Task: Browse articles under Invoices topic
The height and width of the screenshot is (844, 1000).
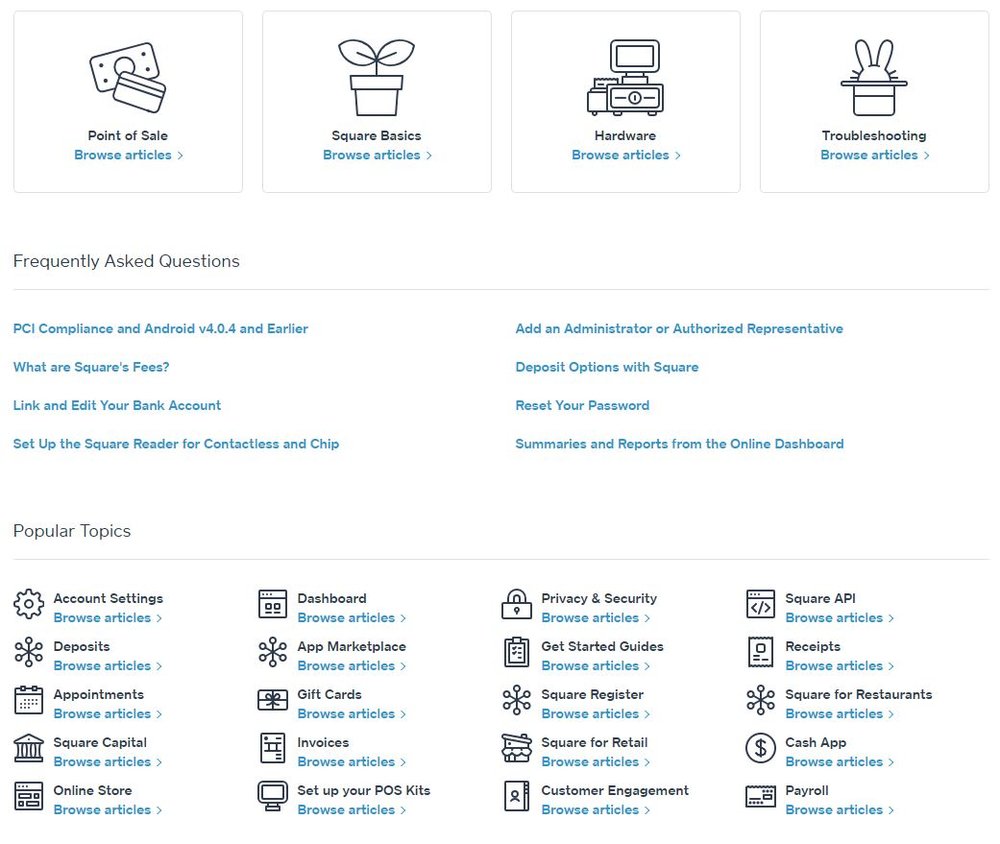Action: click(x=346, y=762)
